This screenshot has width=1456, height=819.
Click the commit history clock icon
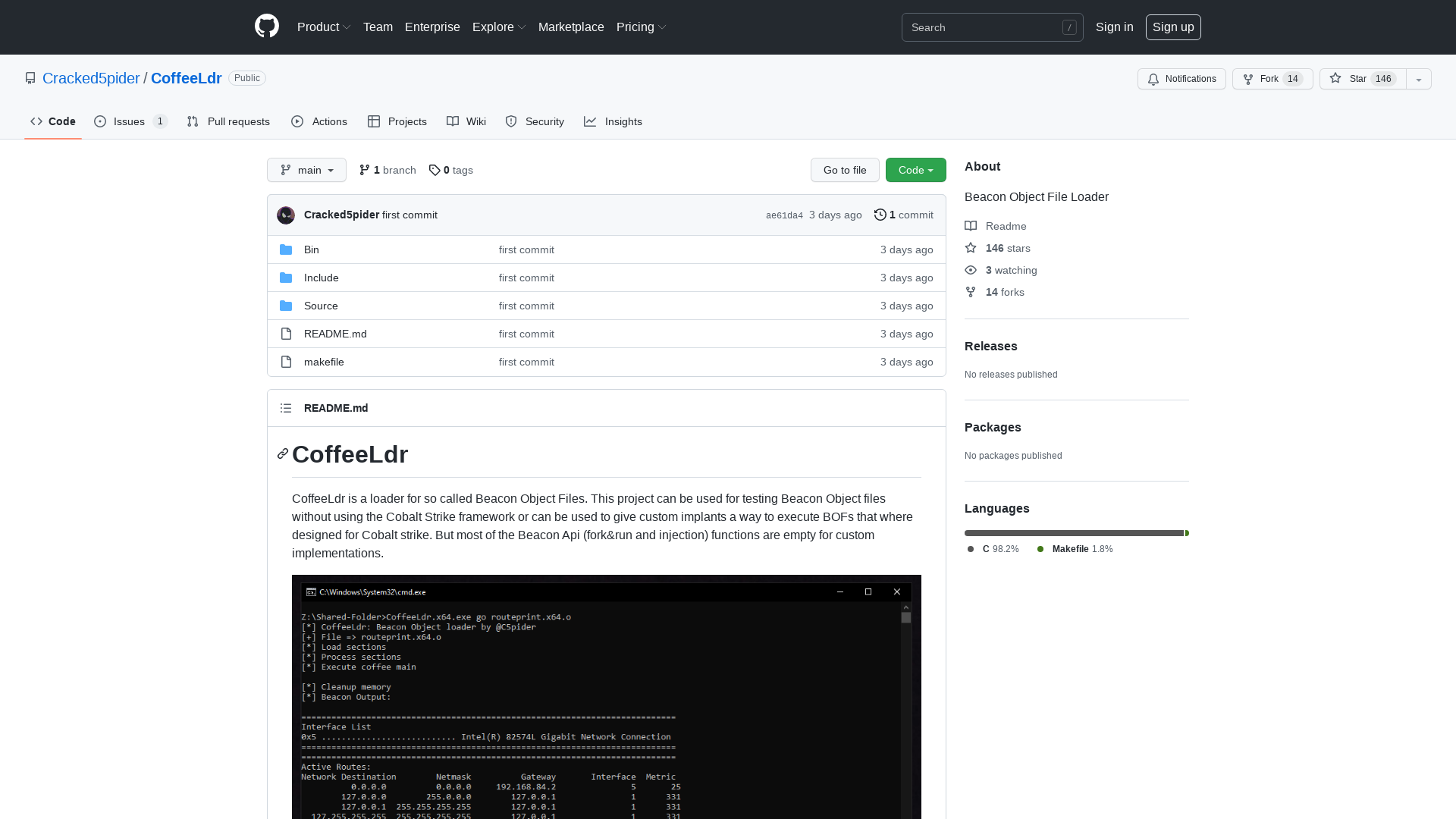[880, 215]
